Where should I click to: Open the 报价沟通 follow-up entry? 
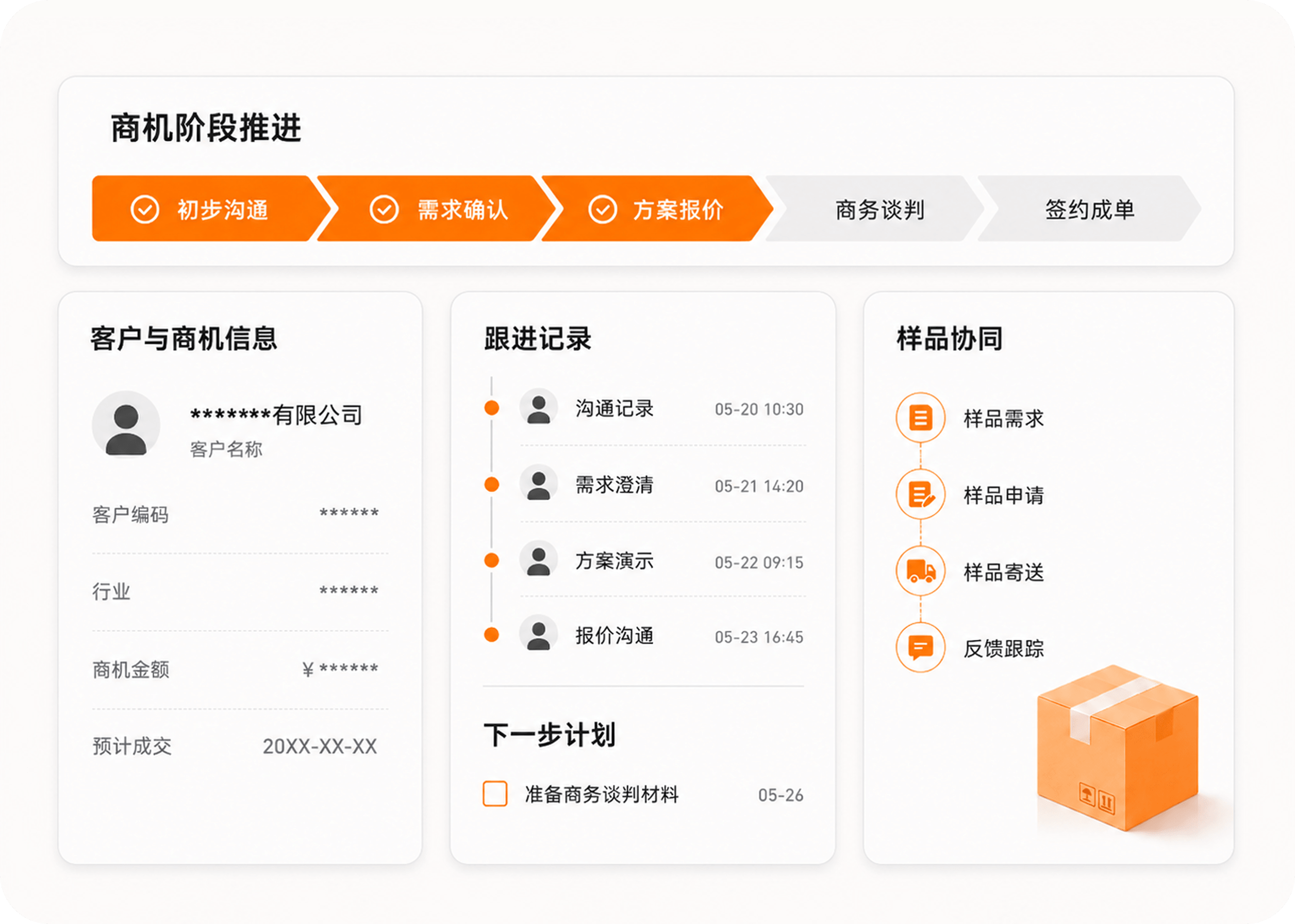(614, 636)
